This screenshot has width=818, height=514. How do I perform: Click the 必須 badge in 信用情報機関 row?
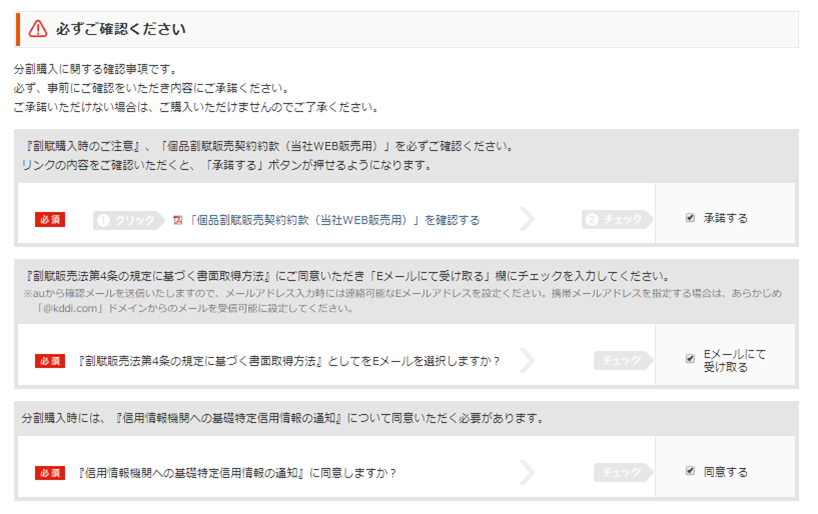point(50,473)
